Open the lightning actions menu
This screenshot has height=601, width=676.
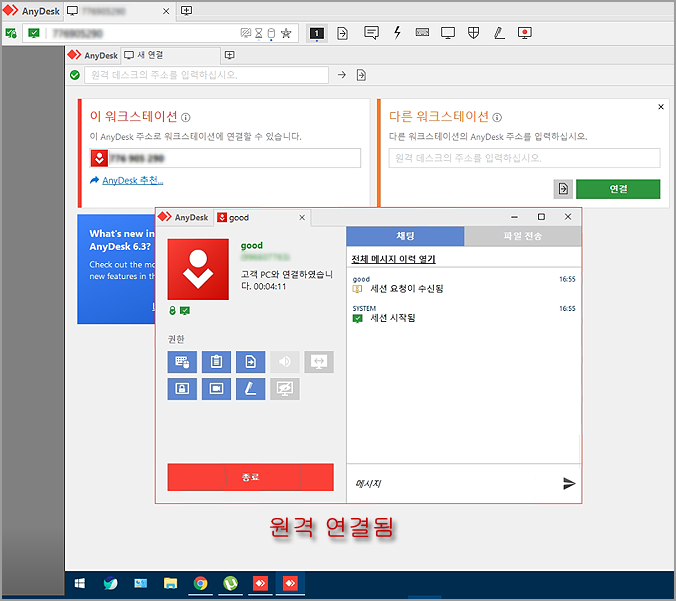click(x=397, y=33)
